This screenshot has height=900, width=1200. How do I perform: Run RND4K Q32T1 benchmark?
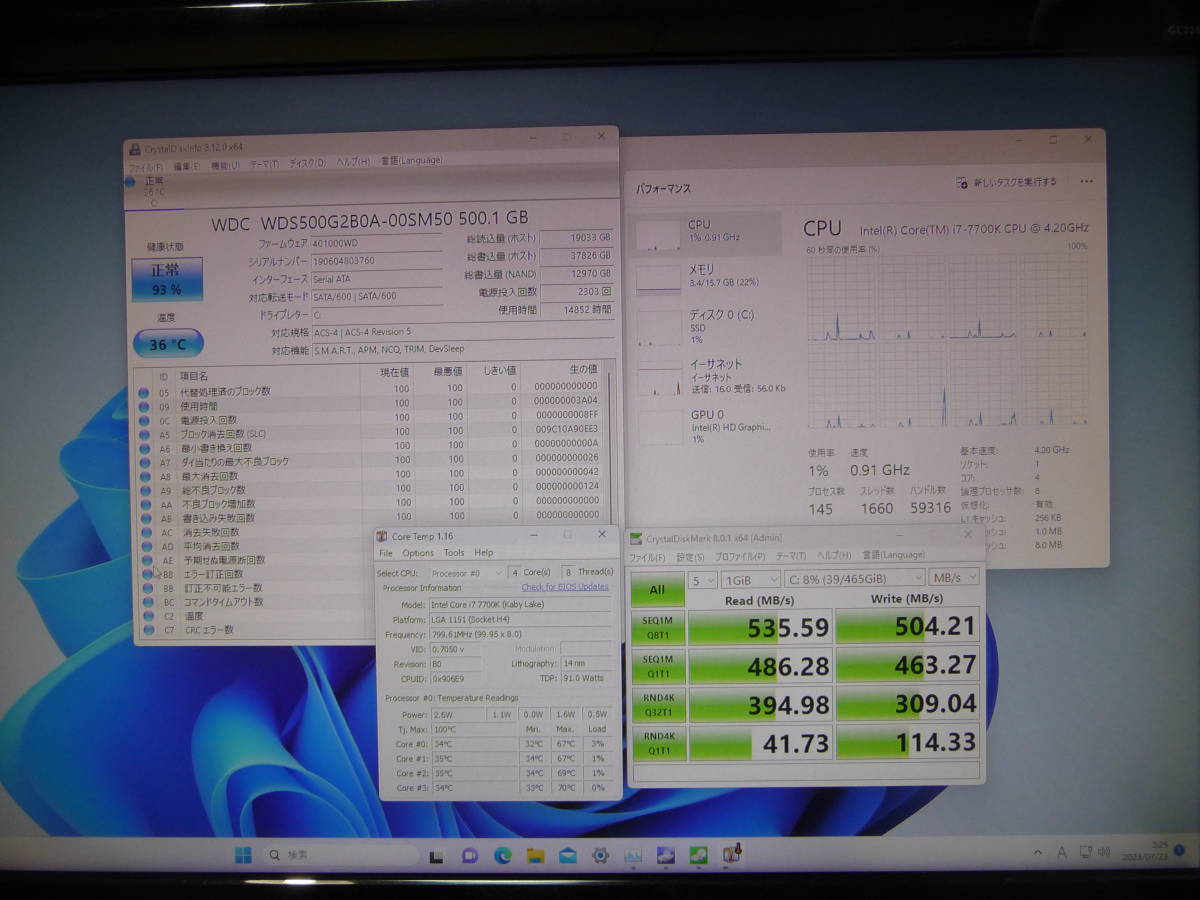[658, 704]
